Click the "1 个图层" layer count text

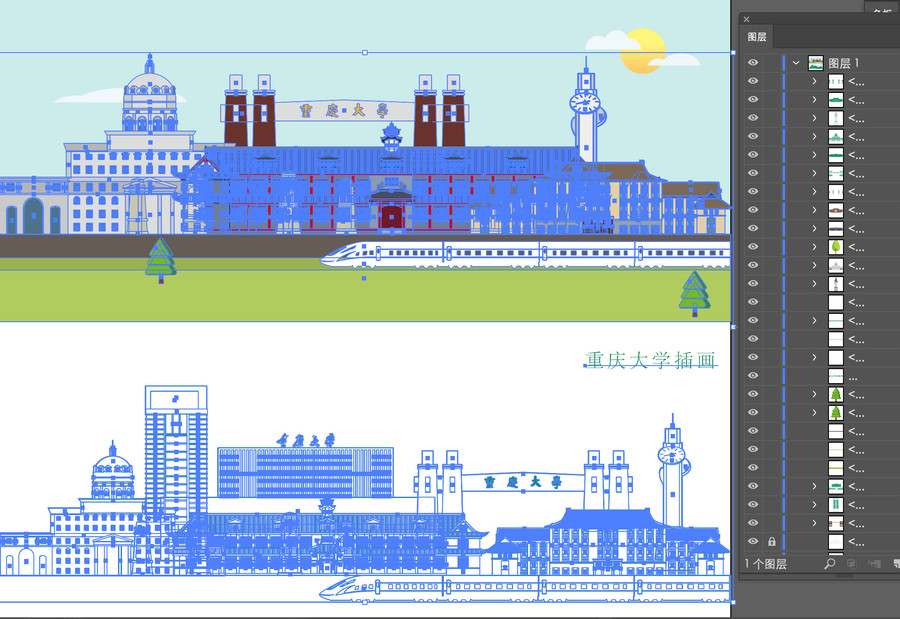[x=766, y=563]
